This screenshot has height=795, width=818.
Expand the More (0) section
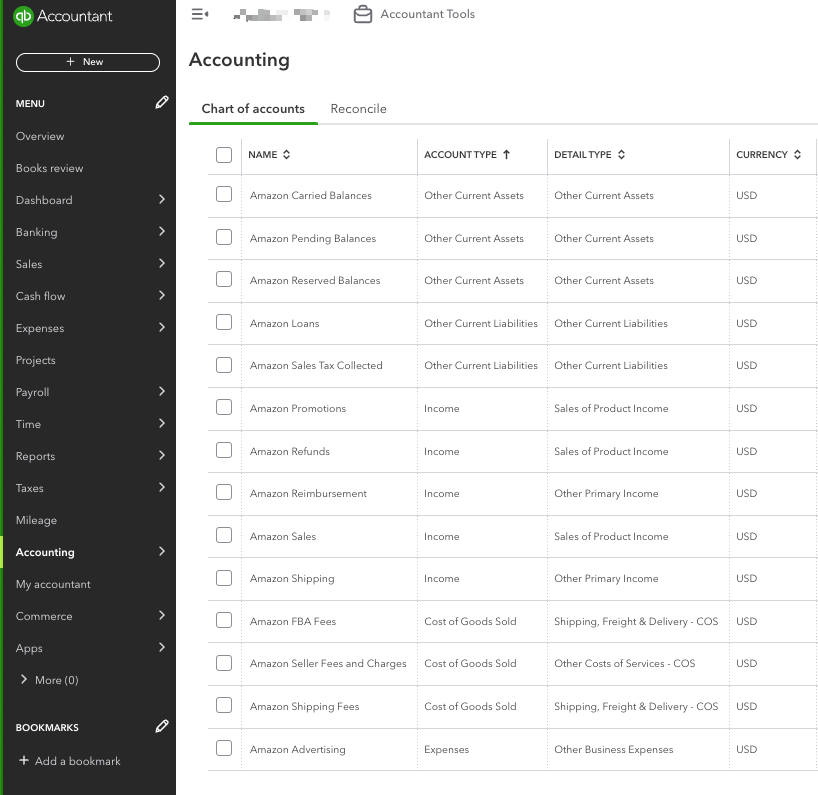(x=49, y=680)
